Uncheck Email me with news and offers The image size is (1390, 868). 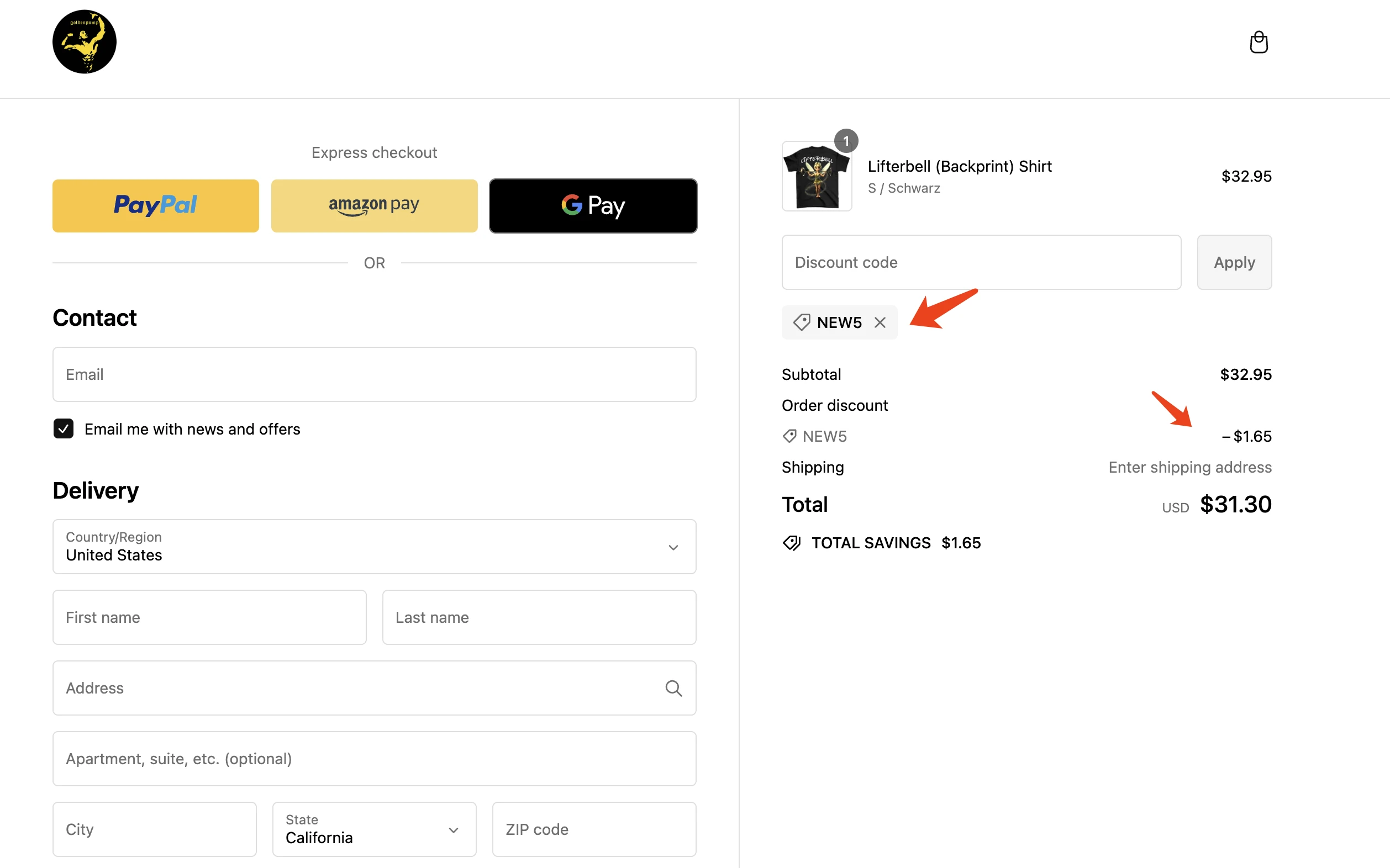coord(64,429)
